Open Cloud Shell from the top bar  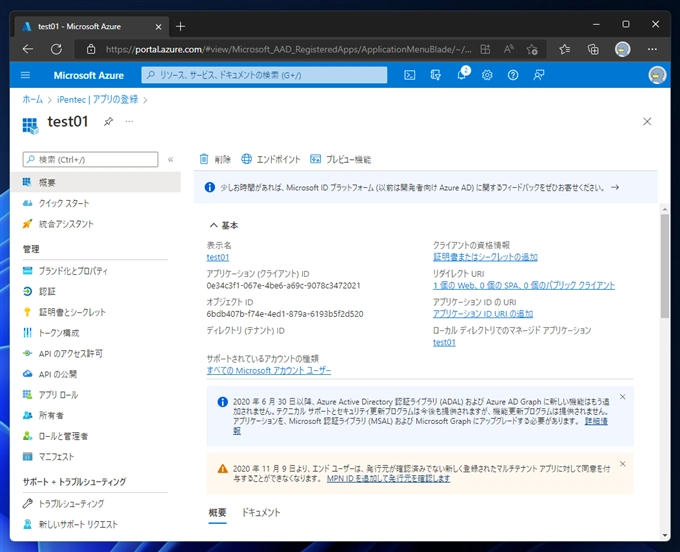tap(409, 75)
